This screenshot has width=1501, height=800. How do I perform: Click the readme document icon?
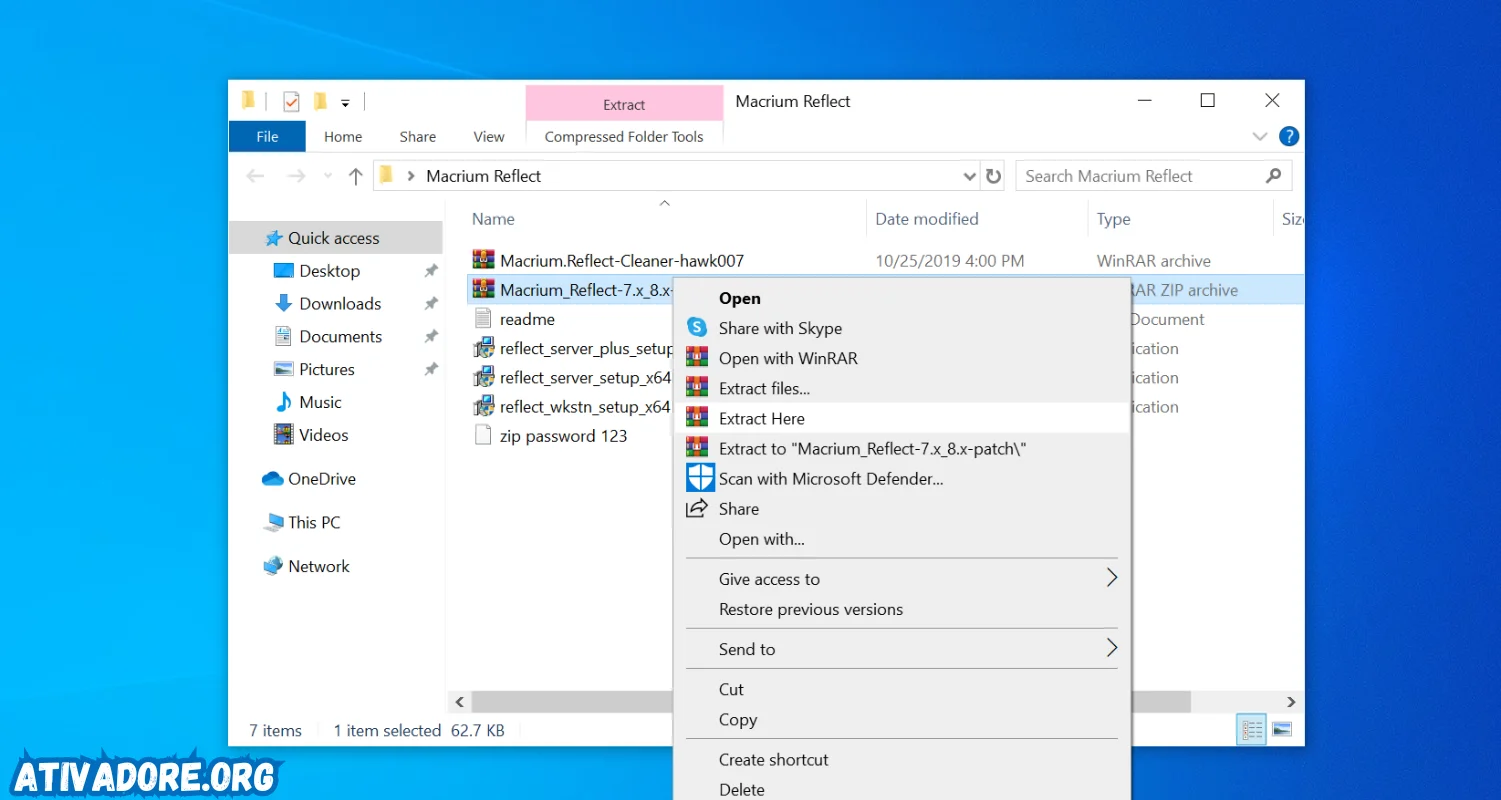[x=483, y=319]
